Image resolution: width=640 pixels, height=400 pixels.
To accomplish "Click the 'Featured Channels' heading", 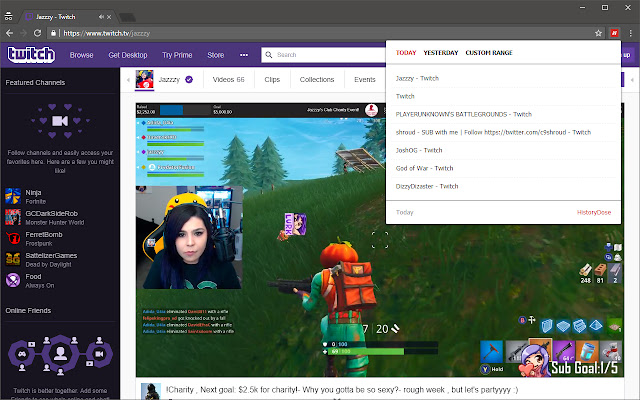I will click(x=35, y=82).
